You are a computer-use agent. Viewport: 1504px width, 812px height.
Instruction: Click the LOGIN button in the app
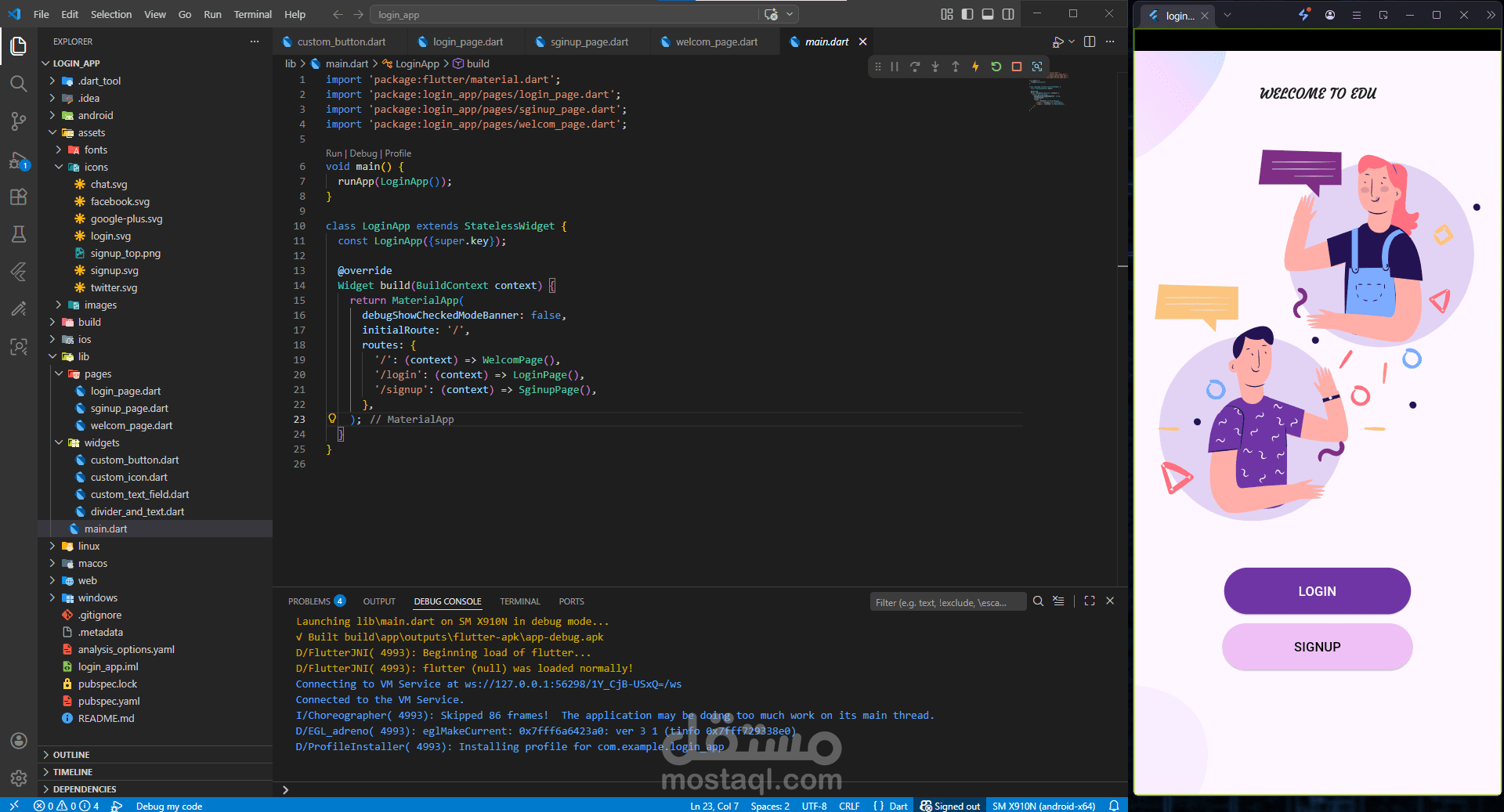click(1317, 591)
